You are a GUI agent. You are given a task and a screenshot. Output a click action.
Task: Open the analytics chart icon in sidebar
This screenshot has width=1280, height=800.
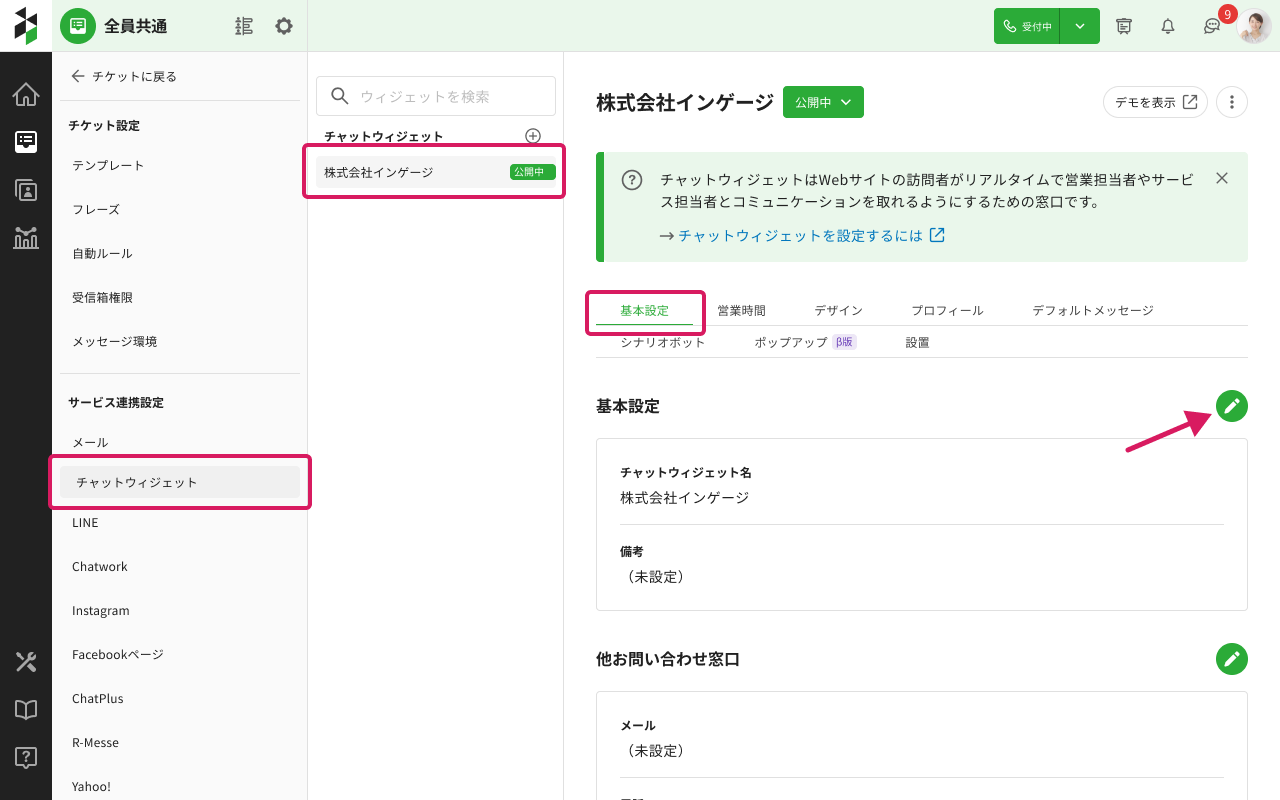pos(26,238)
